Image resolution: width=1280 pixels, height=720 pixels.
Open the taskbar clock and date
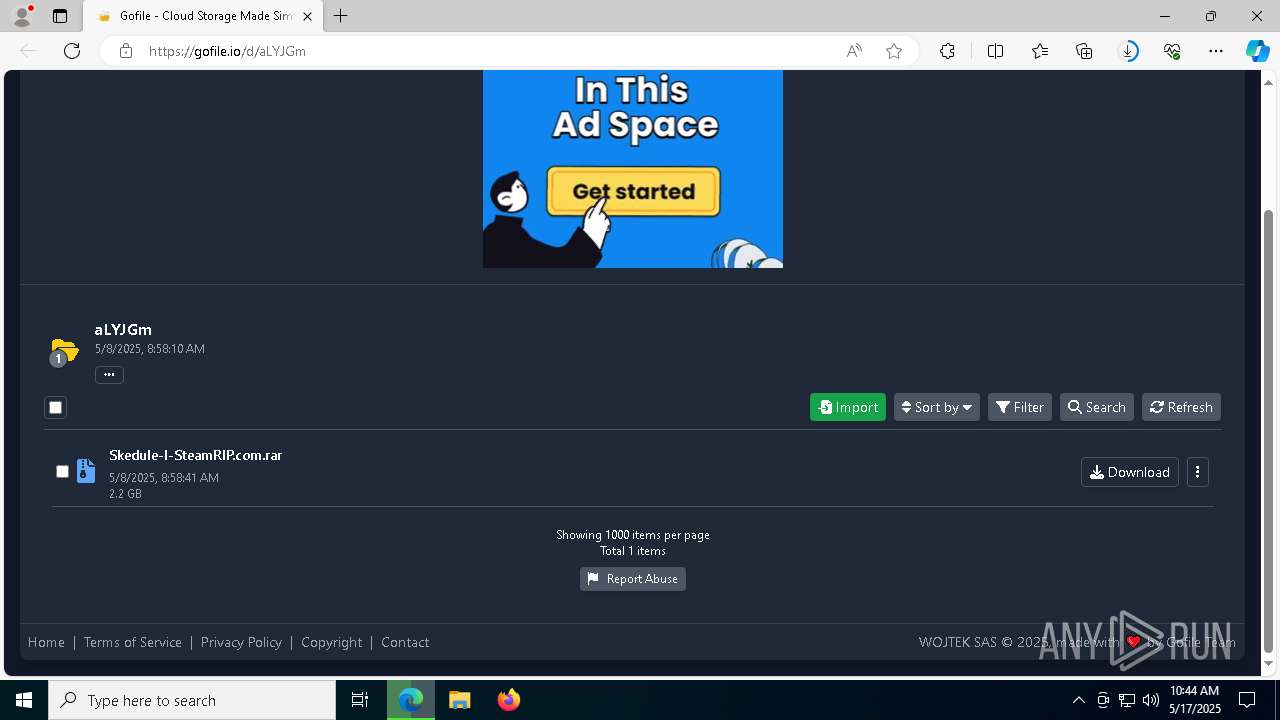click(x=1195, y=700)
